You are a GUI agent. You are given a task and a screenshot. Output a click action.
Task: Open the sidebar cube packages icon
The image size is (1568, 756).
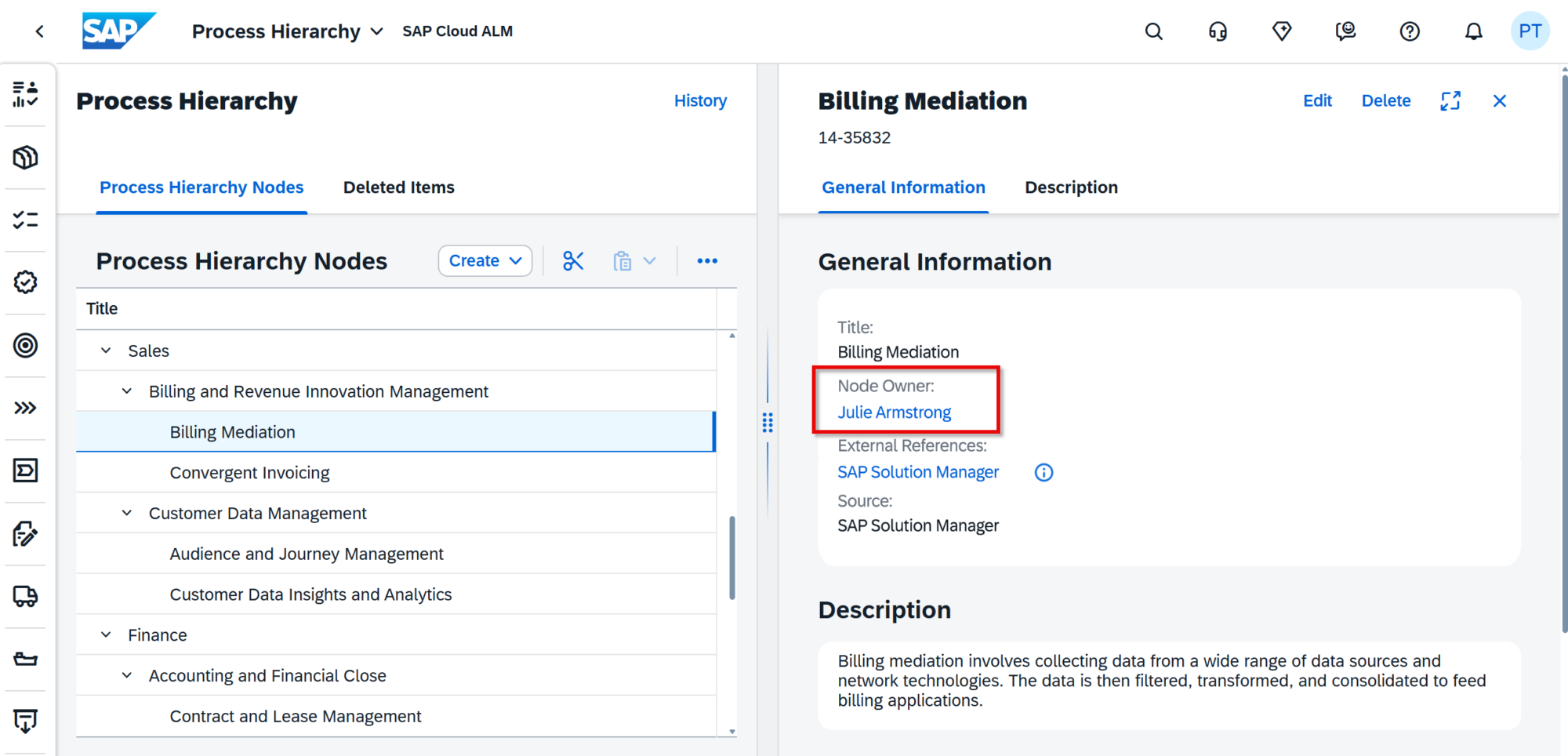pos(25,157)
